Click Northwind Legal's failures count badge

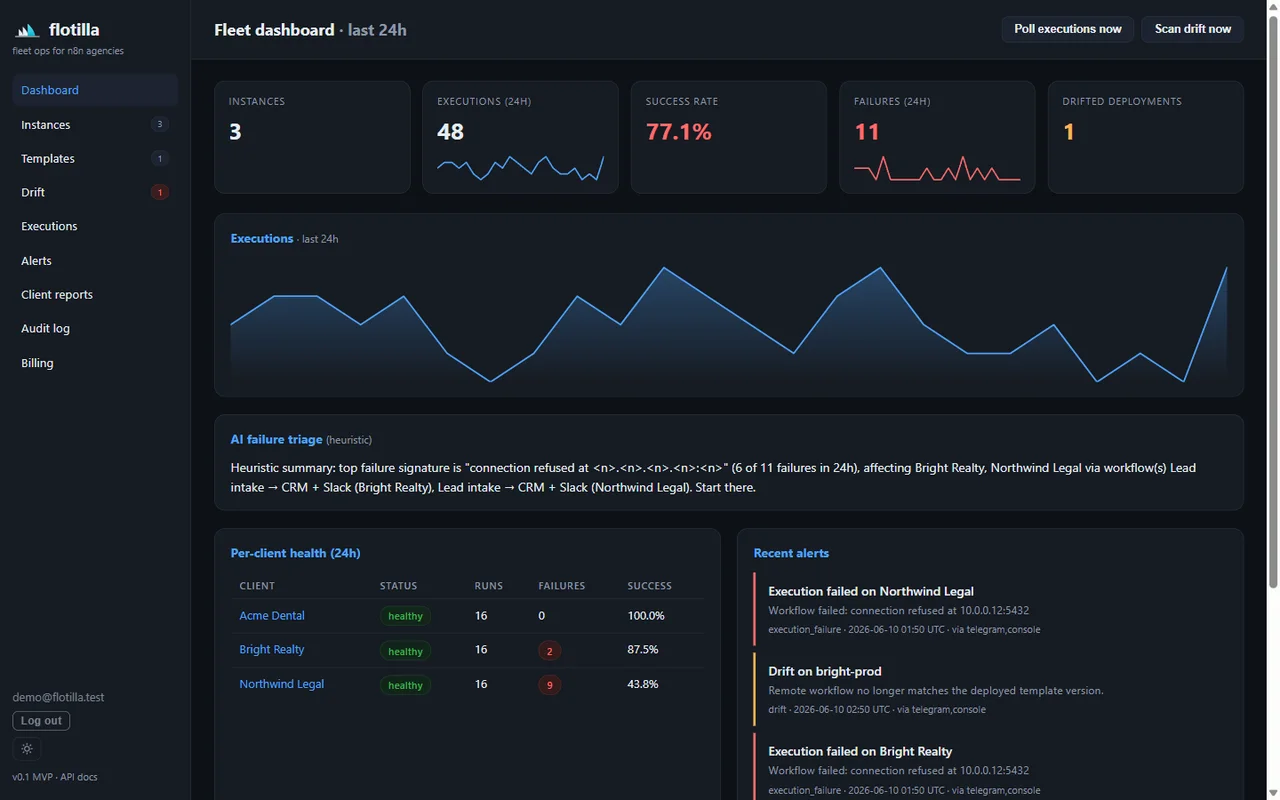point(549,685)
